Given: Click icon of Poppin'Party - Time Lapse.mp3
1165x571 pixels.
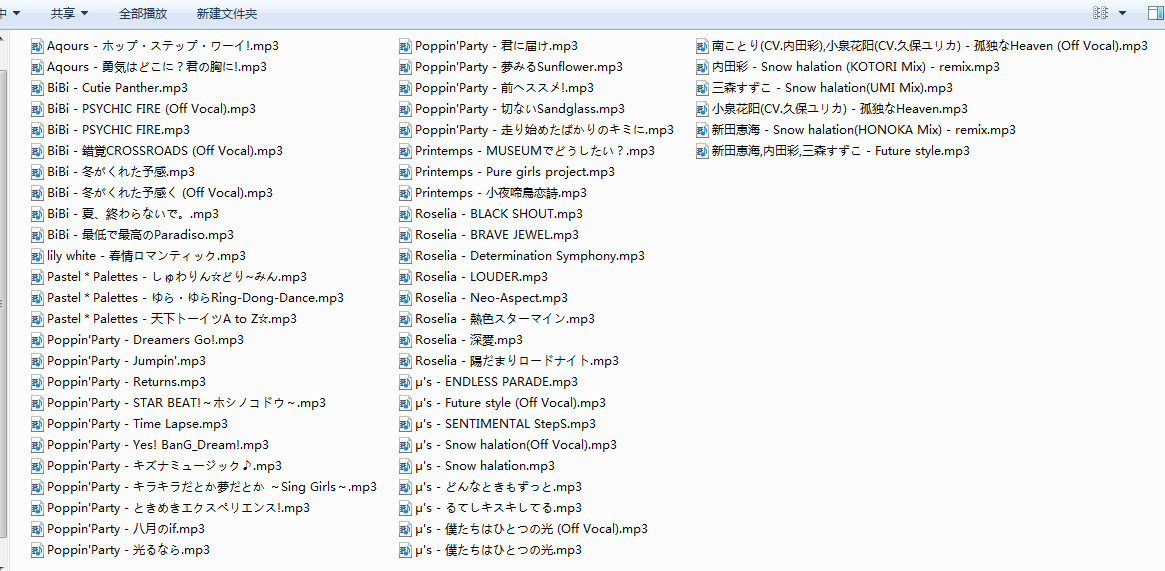Looking at the screenshot, I should (x=38, y=424).
